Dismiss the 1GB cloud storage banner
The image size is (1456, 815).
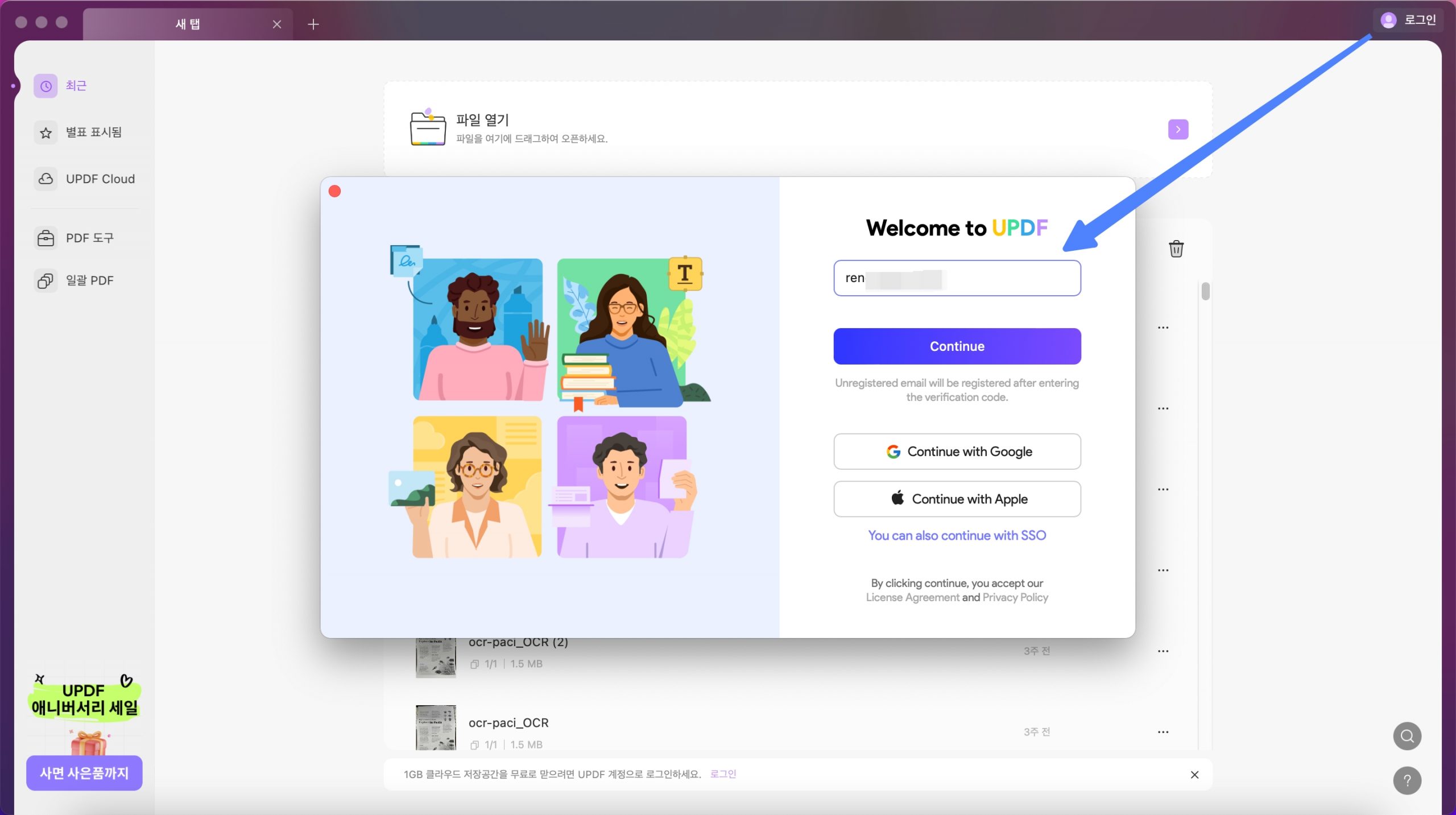click(1194, 775)
